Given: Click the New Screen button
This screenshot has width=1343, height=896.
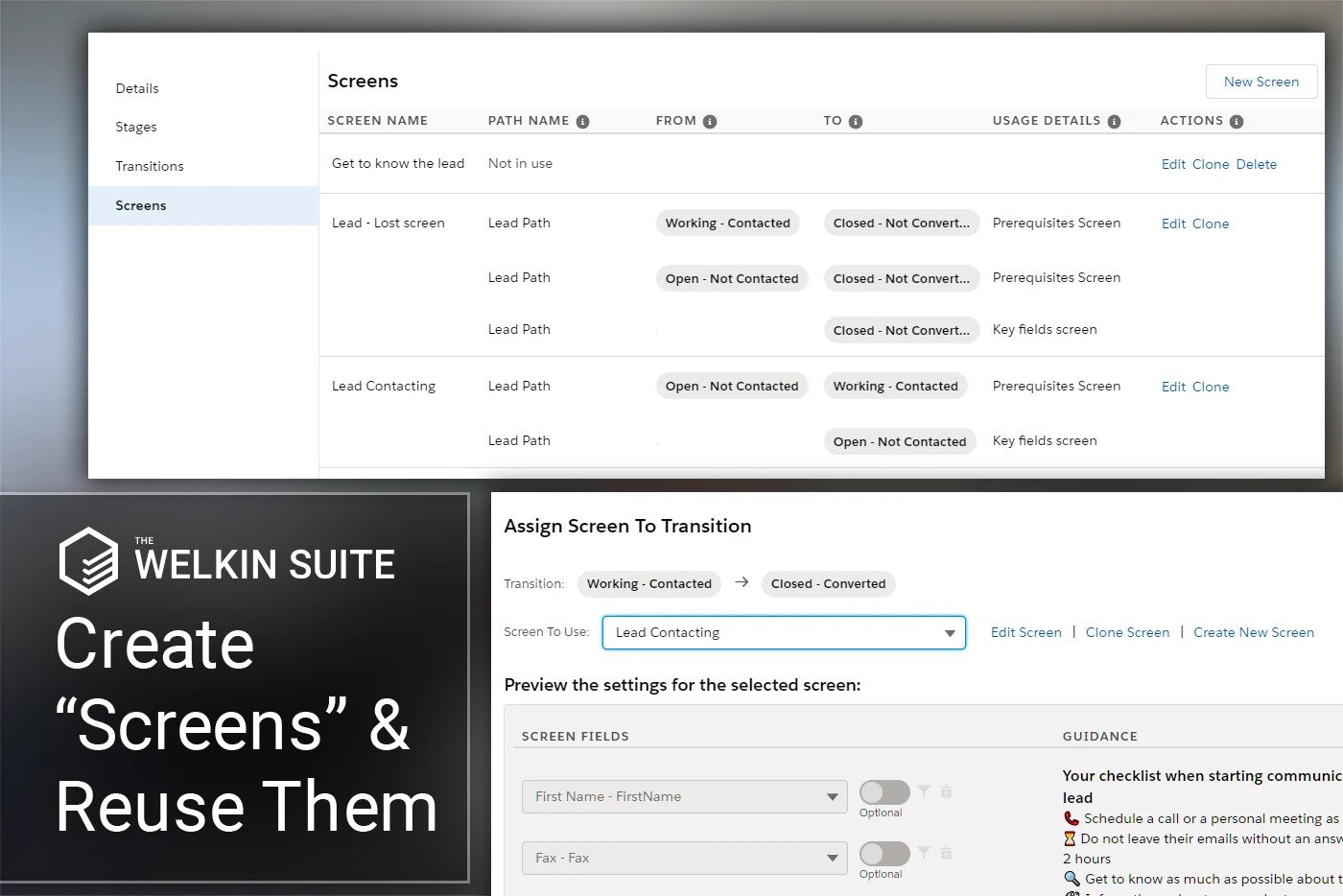Looking at the screenshot, I should [x=1261, y=82].
